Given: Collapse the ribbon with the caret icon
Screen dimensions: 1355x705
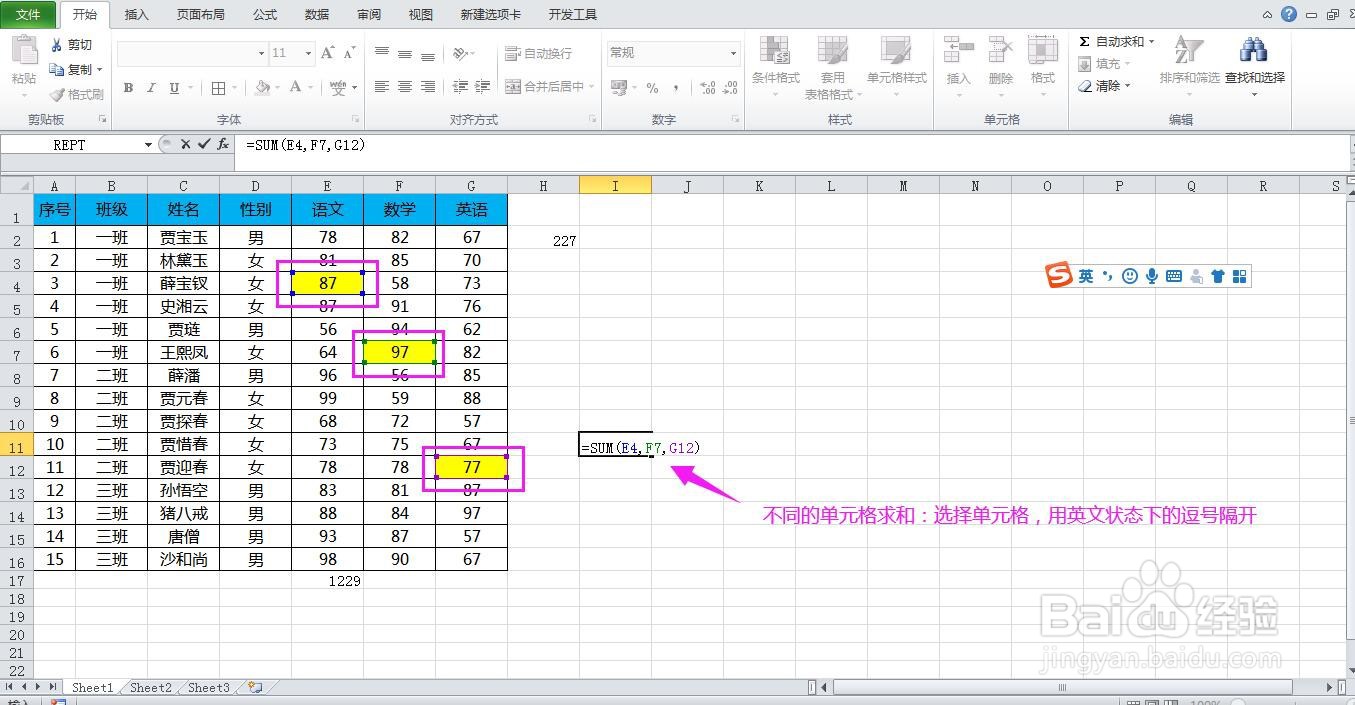Looking at the screenshot, I should click(x=1268, y=15).
